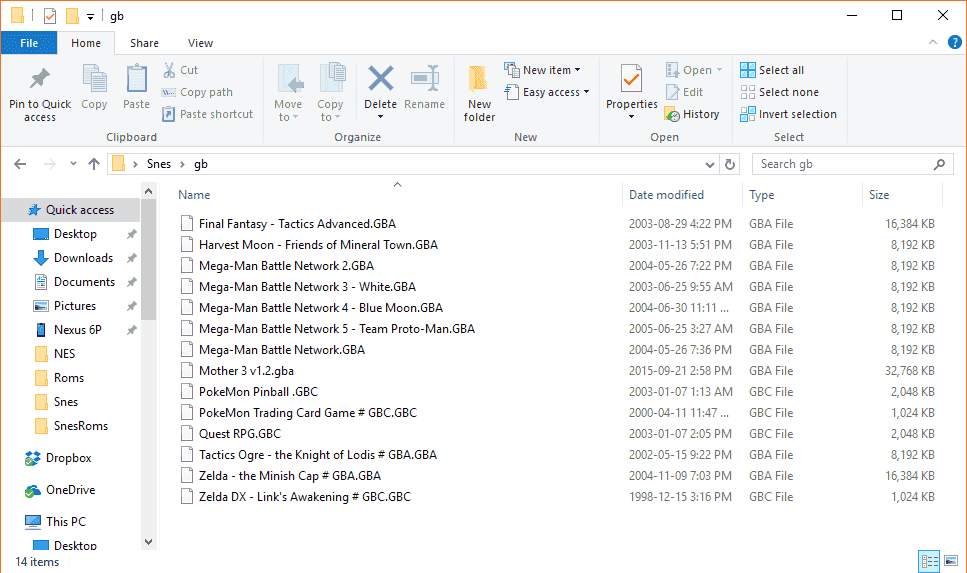Click the navigation pane scroll up arrow

(x=149, y=191)
